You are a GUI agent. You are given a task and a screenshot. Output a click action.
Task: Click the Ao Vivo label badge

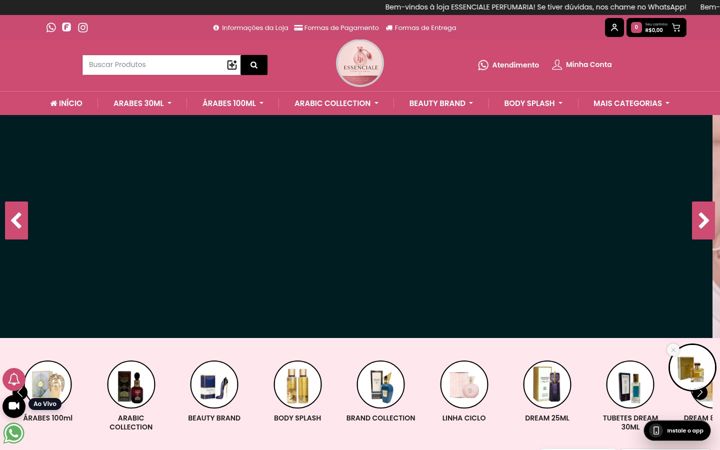point(45,404)
